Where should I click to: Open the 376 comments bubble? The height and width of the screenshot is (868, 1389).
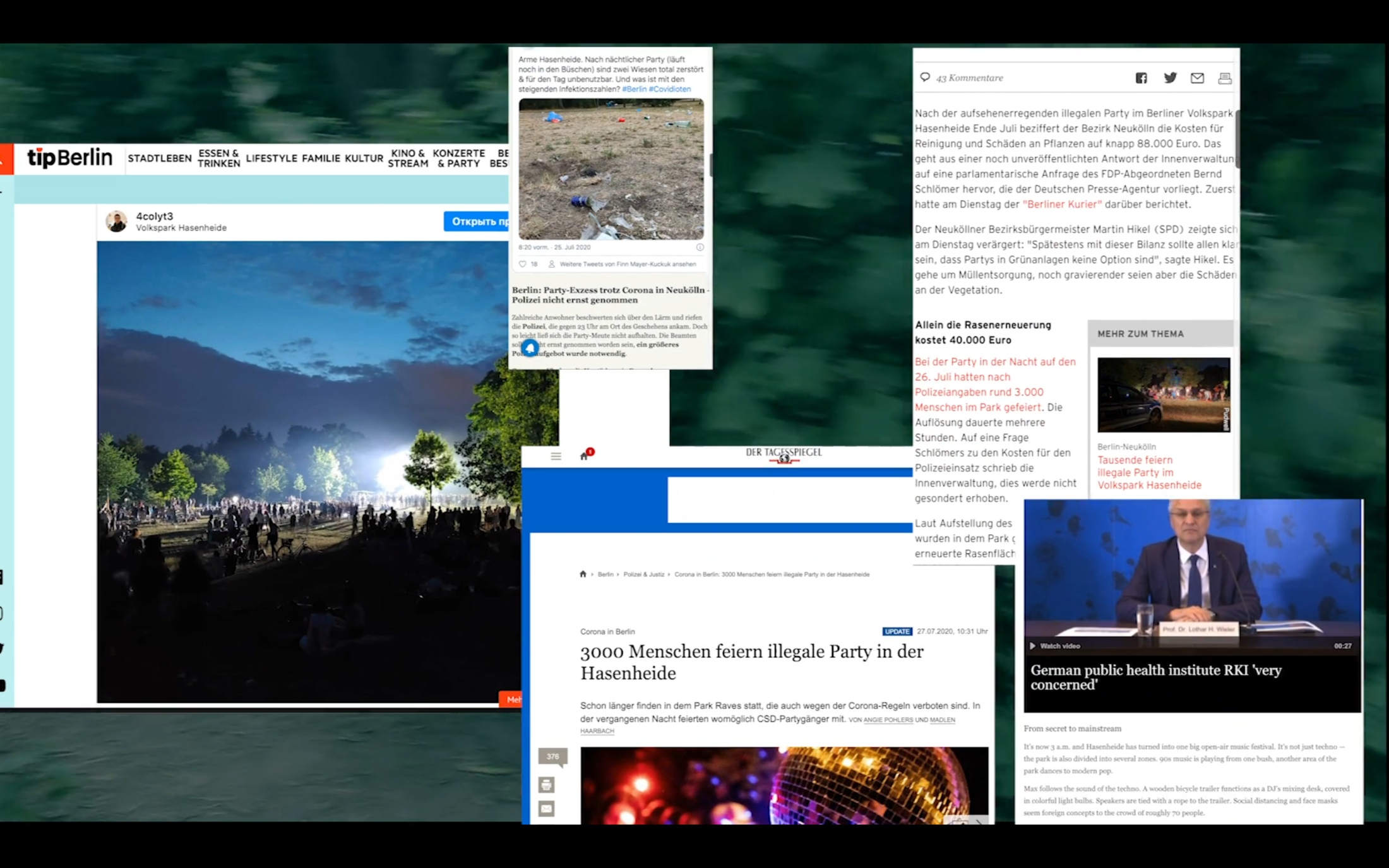[x=552, y=756]
